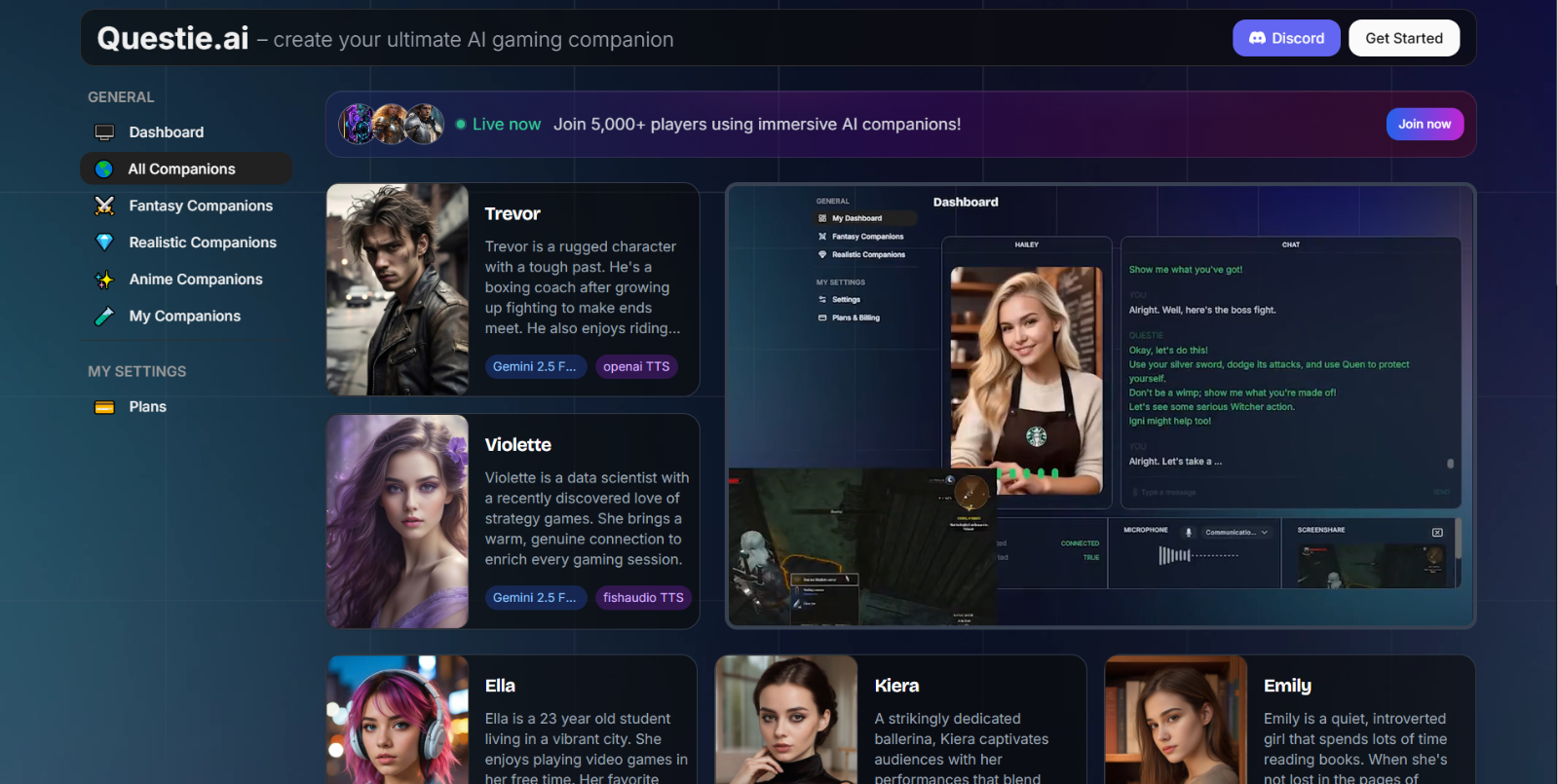Click Violette's description text

[587, 518]
